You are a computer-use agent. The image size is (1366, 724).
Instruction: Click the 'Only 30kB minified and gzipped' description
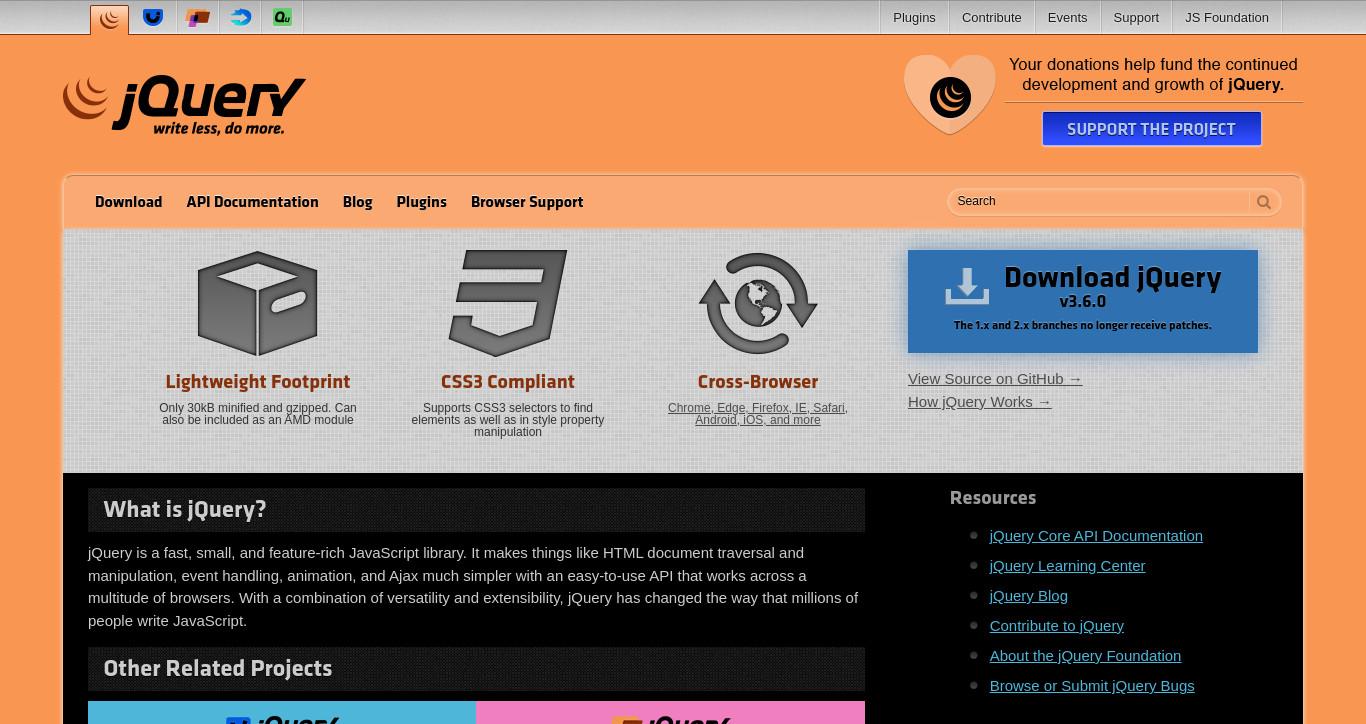click(x=258, y=414)
